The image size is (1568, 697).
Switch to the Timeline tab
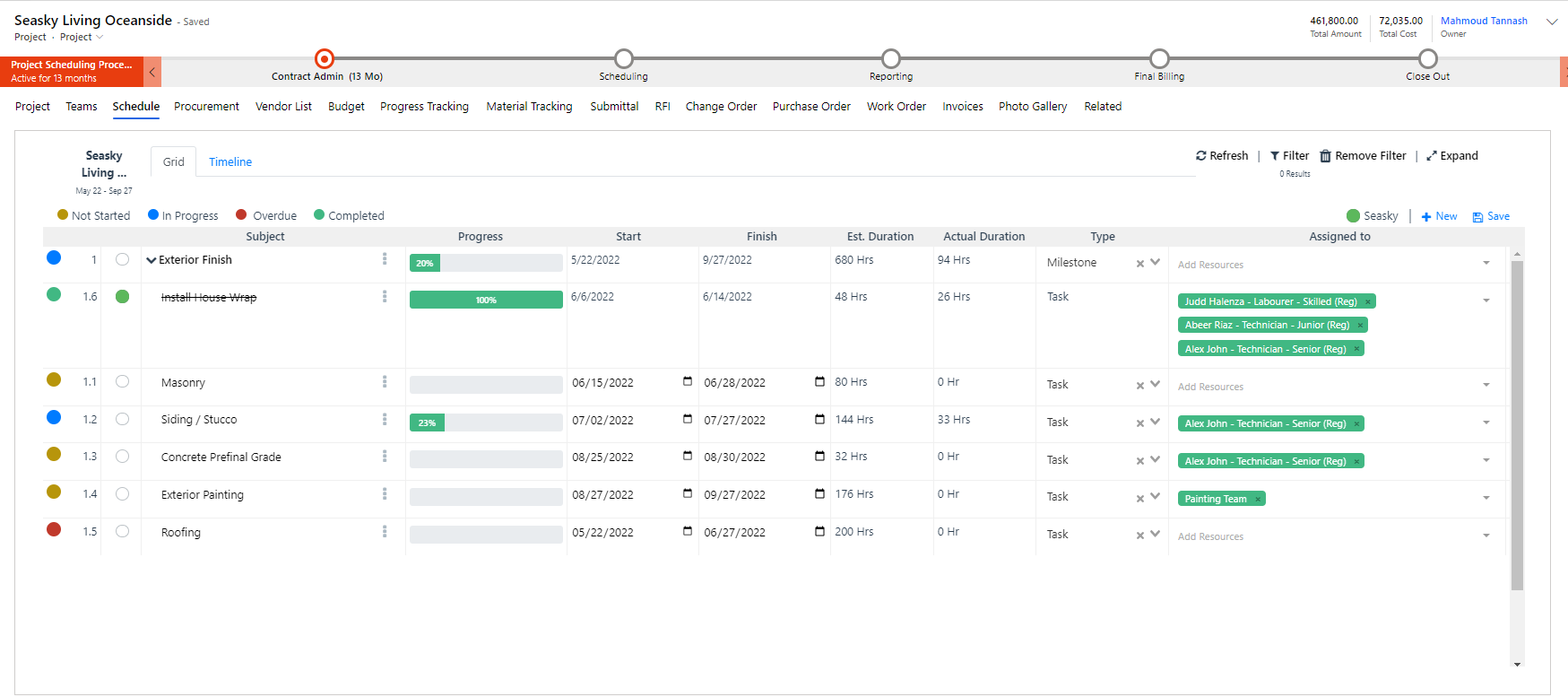[x=230, y=162]
